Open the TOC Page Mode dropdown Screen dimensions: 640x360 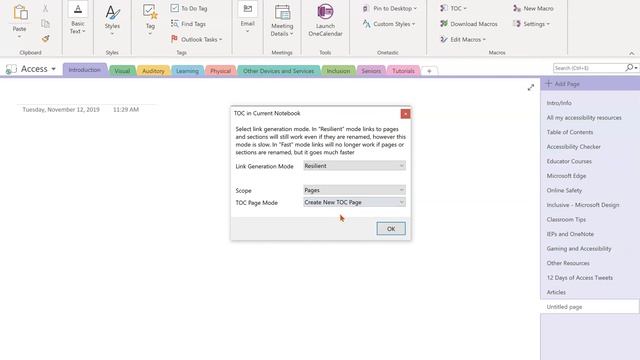coord(354,202)
